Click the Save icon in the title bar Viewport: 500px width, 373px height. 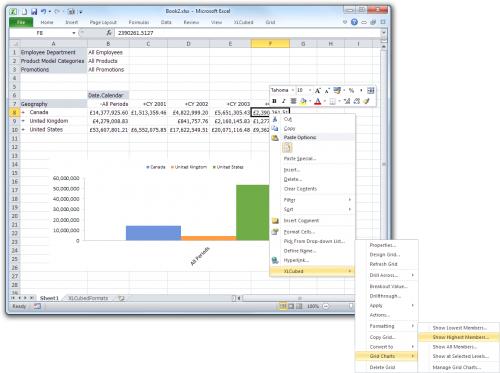click(x=34, y=12)
